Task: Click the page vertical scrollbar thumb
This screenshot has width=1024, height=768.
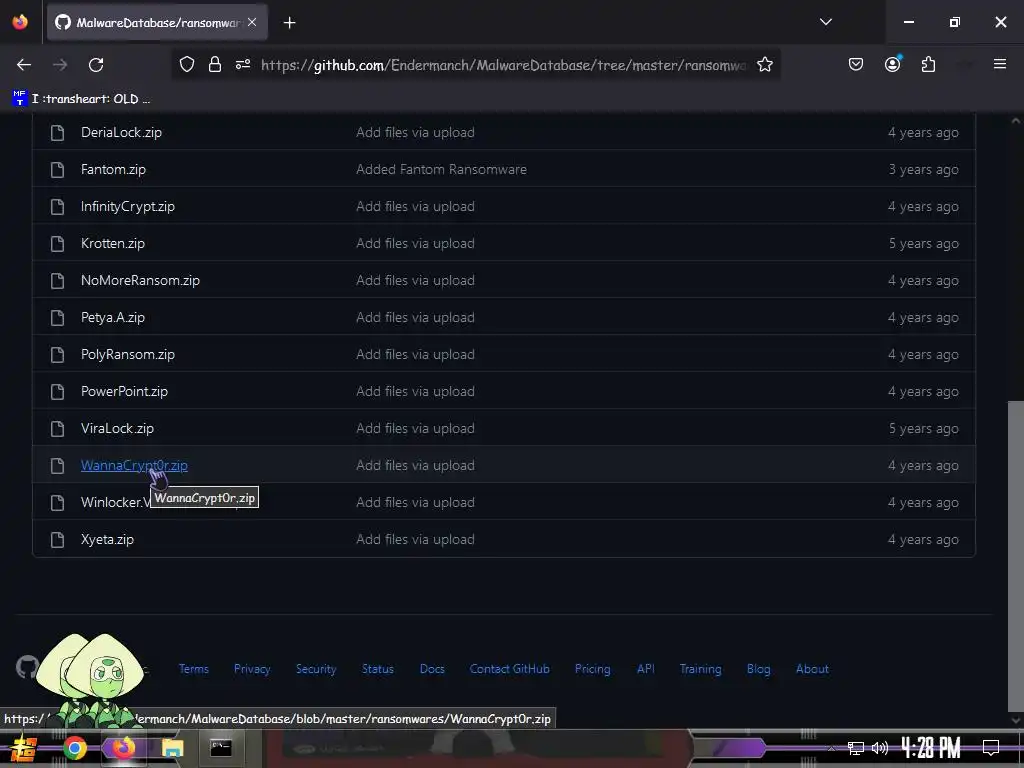Action: point(1016,556)
